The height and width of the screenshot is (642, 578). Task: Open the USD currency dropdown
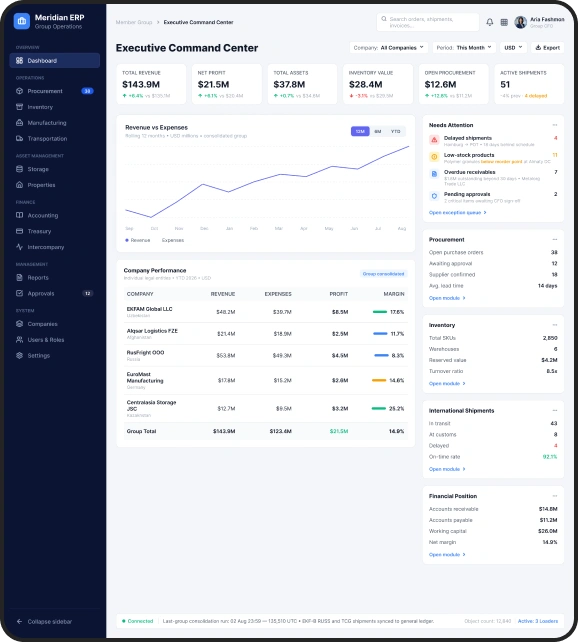[513, 47]
